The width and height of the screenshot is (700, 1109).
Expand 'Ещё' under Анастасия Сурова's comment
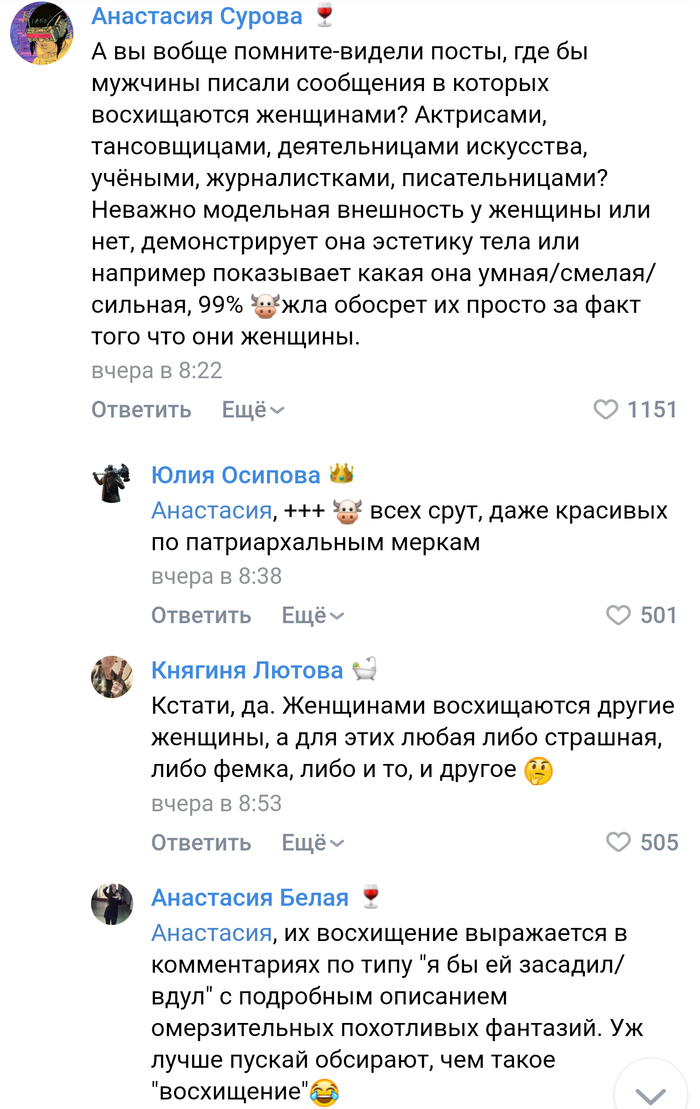pyautogui.click(x=253, y=410)
